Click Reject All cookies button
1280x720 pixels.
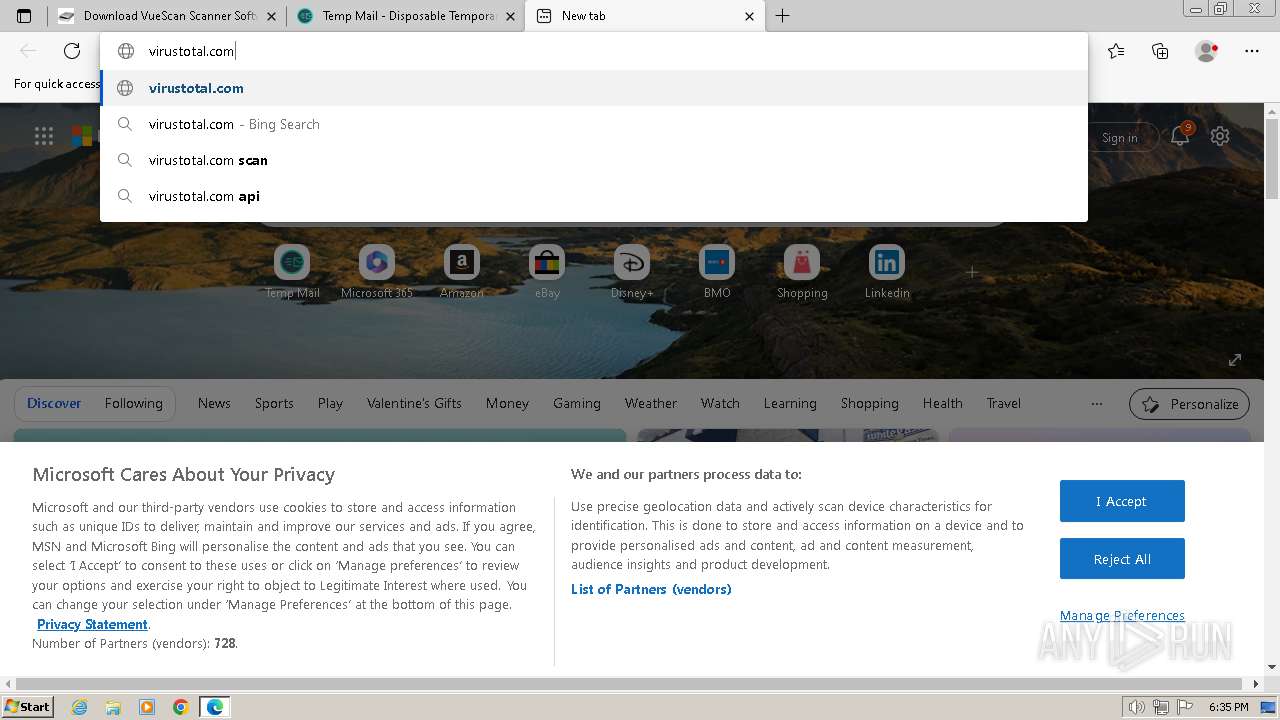click(1122, 559)
